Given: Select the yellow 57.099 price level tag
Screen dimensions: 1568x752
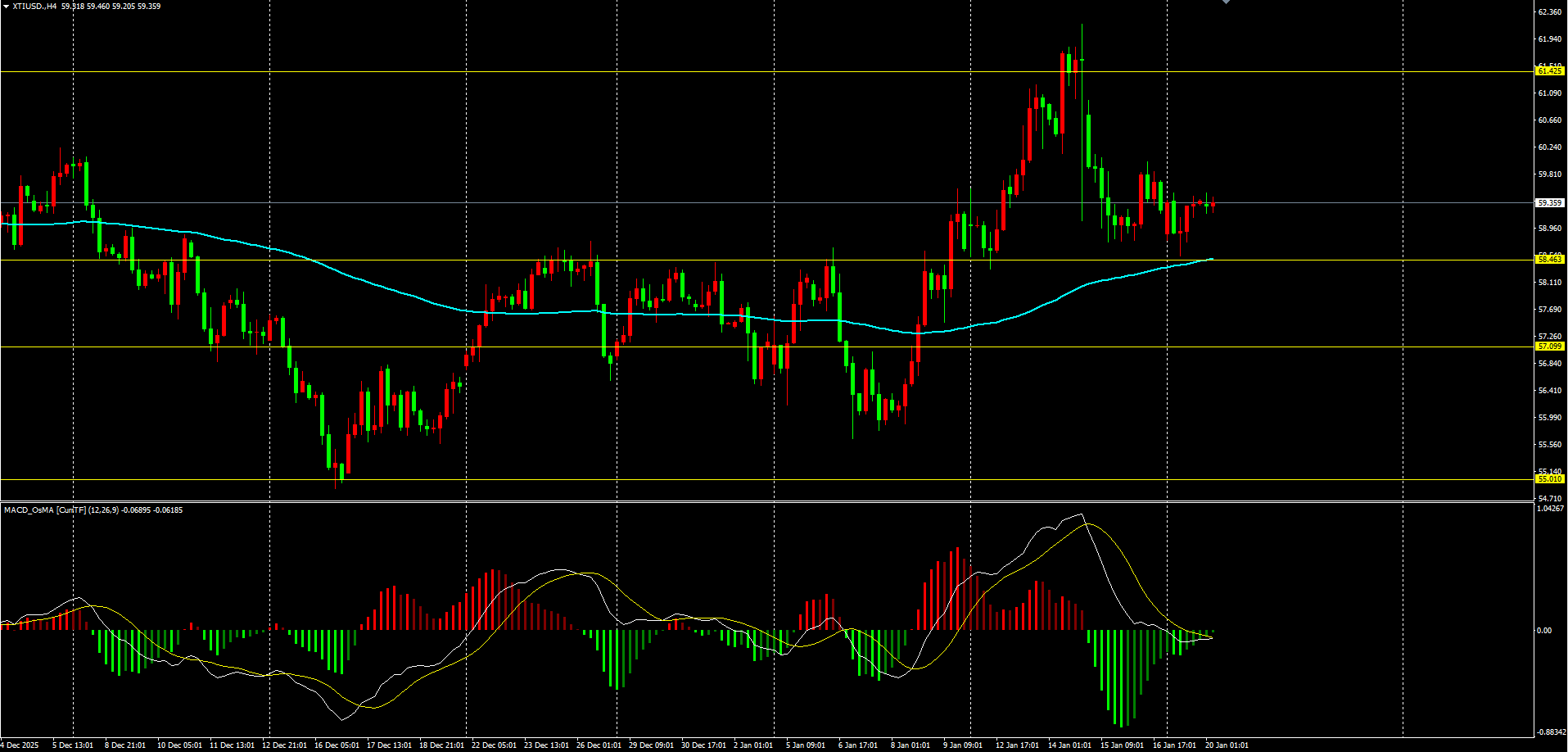Looking at the screenshot, I should coord(1549,347).
